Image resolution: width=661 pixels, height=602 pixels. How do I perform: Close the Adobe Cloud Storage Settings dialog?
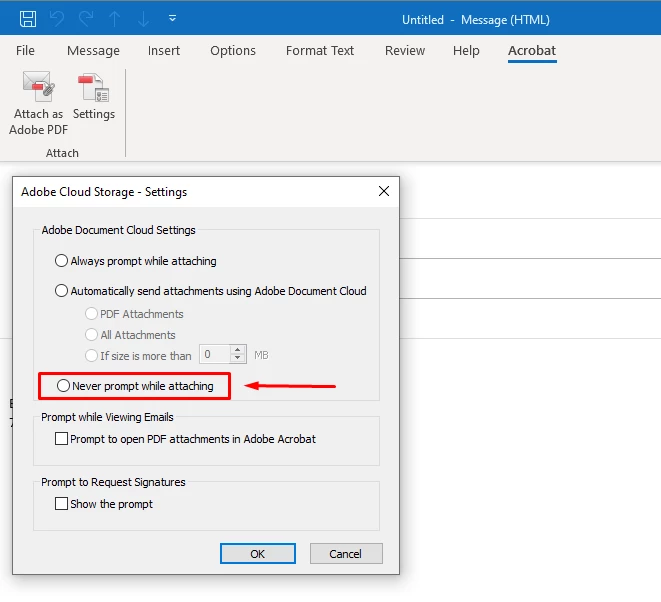coord(384,191)
